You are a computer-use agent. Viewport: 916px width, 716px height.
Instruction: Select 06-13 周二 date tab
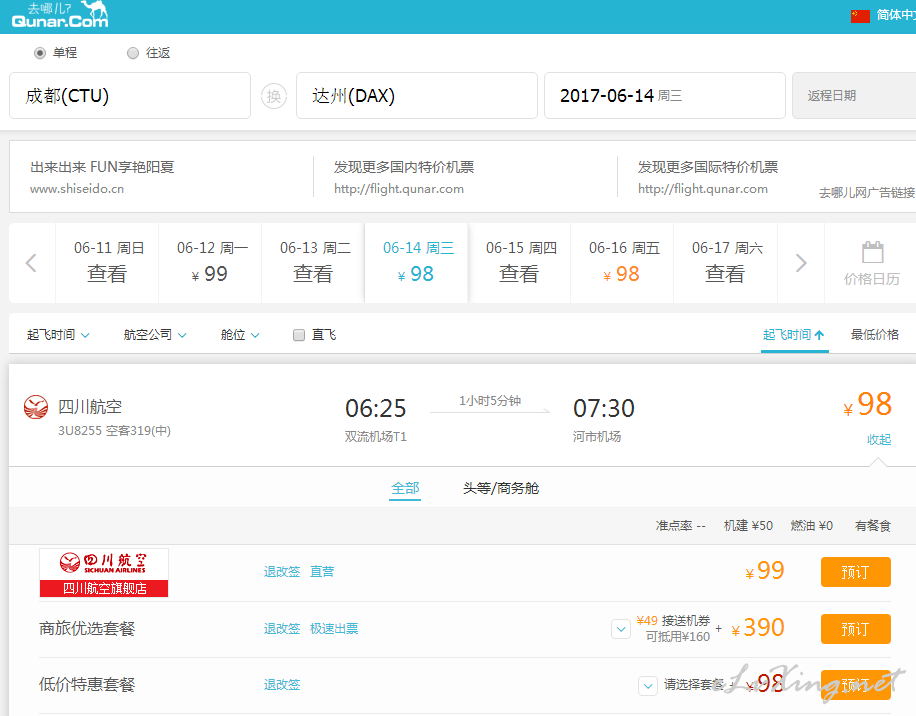(x=313, y=263)
